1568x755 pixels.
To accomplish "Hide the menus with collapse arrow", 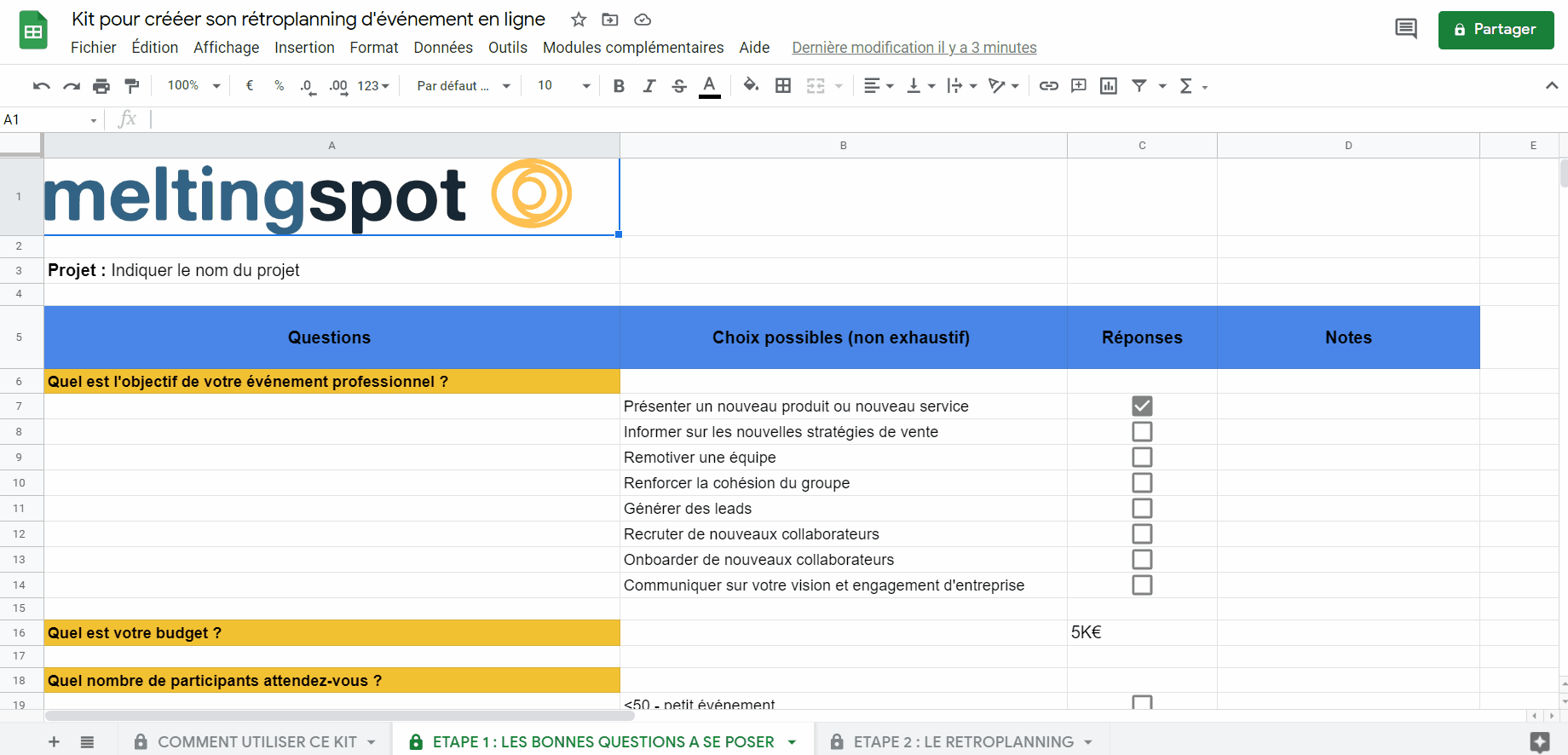I will pyautogui.click(x=1552, y=86).
